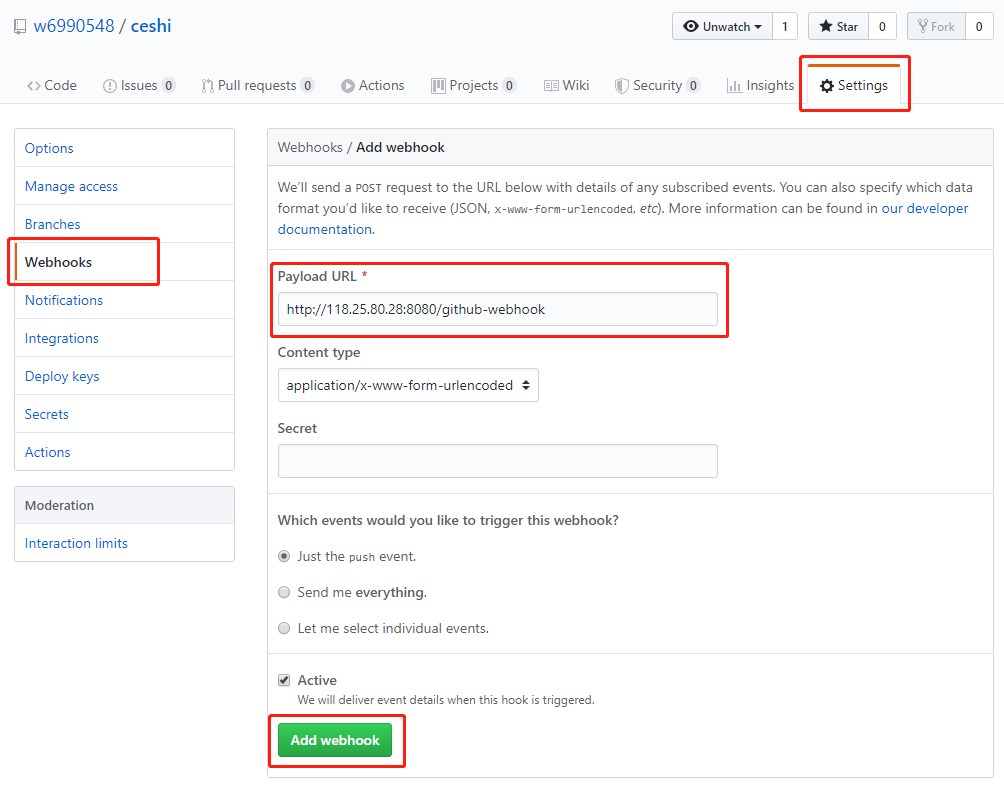This screenshot has height=786, width=1004.
Task: Follow the developer documentation link
Action: (924, 209)
